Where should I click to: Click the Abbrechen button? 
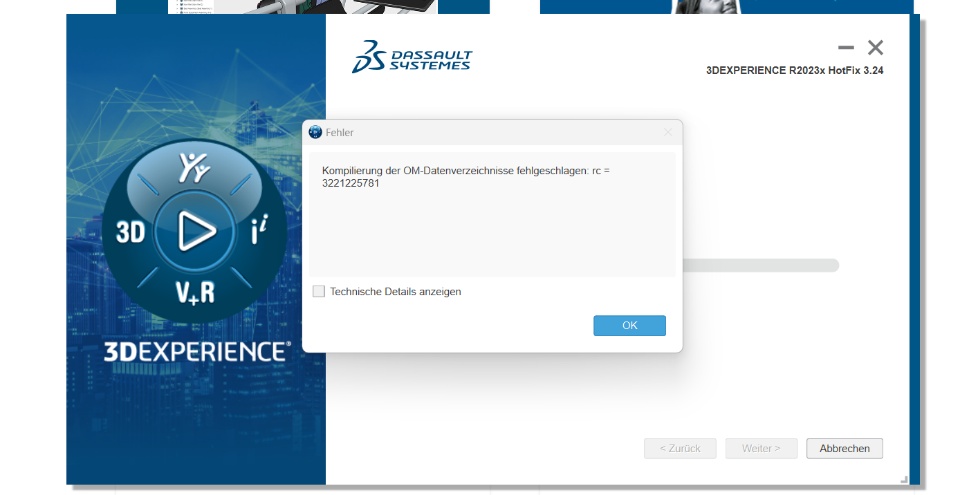[x=844, y=448]
